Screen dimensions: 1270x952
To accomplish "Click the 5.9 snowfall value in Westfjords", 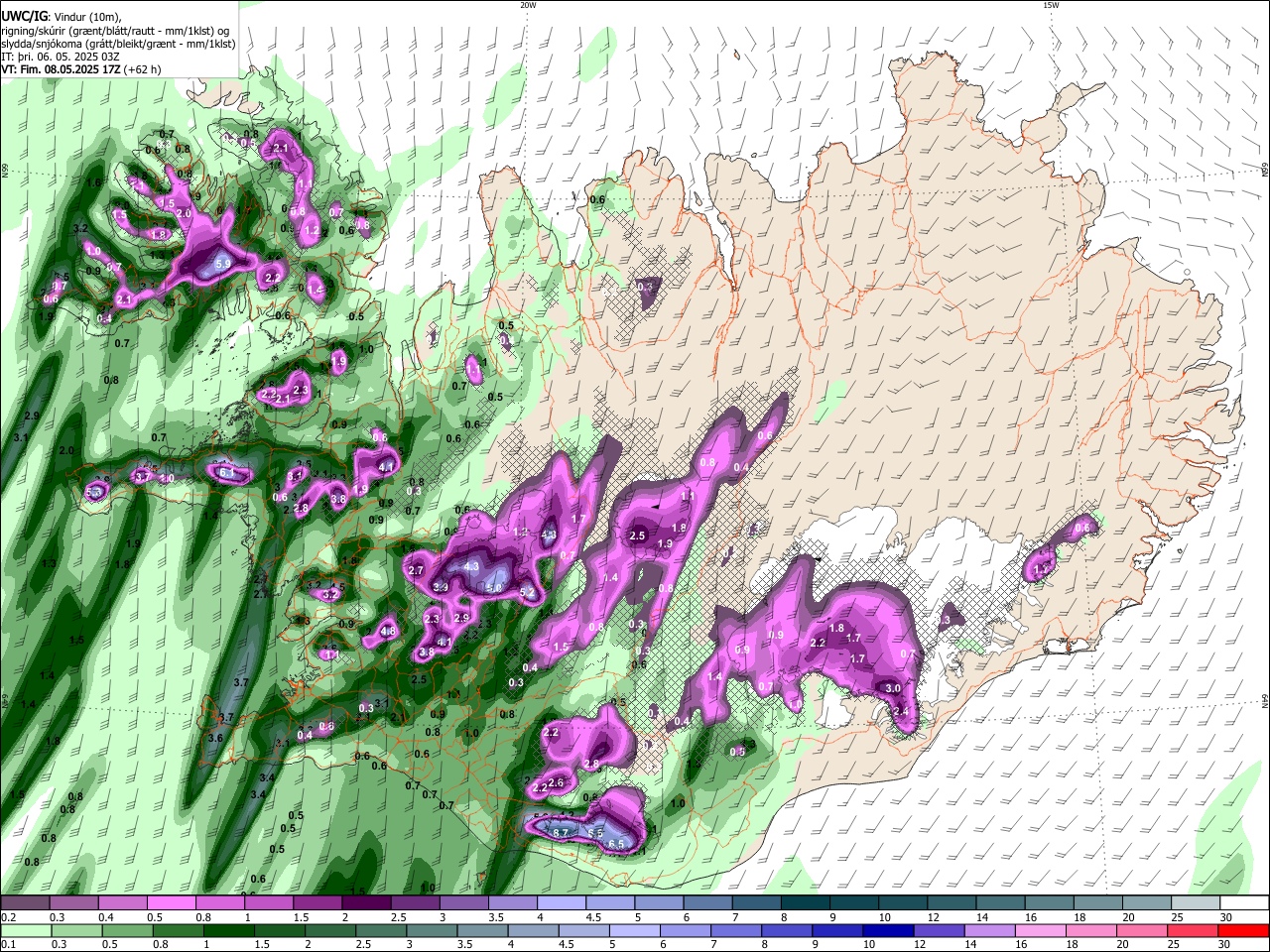I will 223,264.
